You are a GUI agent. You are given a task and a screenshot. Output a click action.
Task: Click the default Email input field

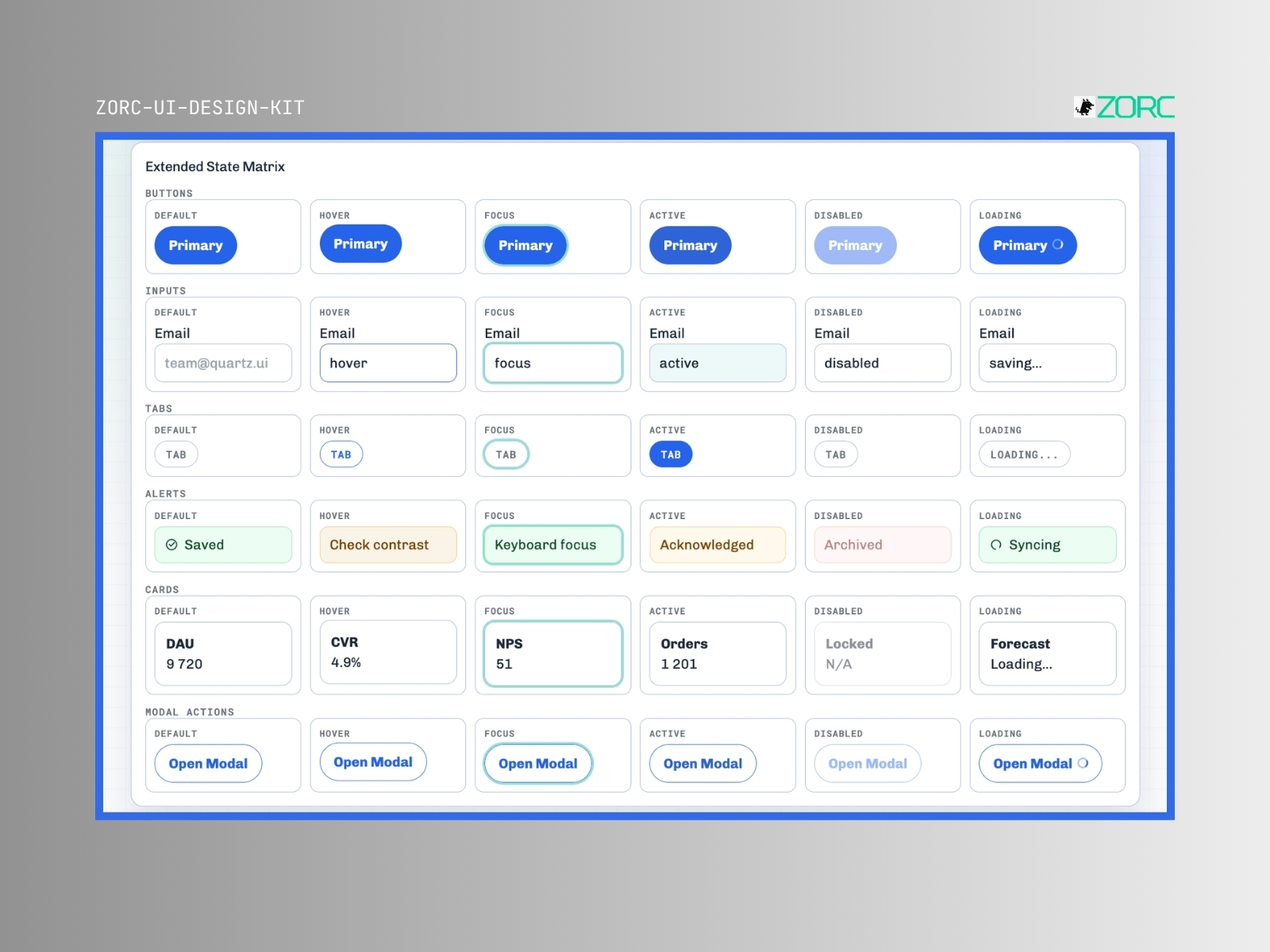click(223, 363)
